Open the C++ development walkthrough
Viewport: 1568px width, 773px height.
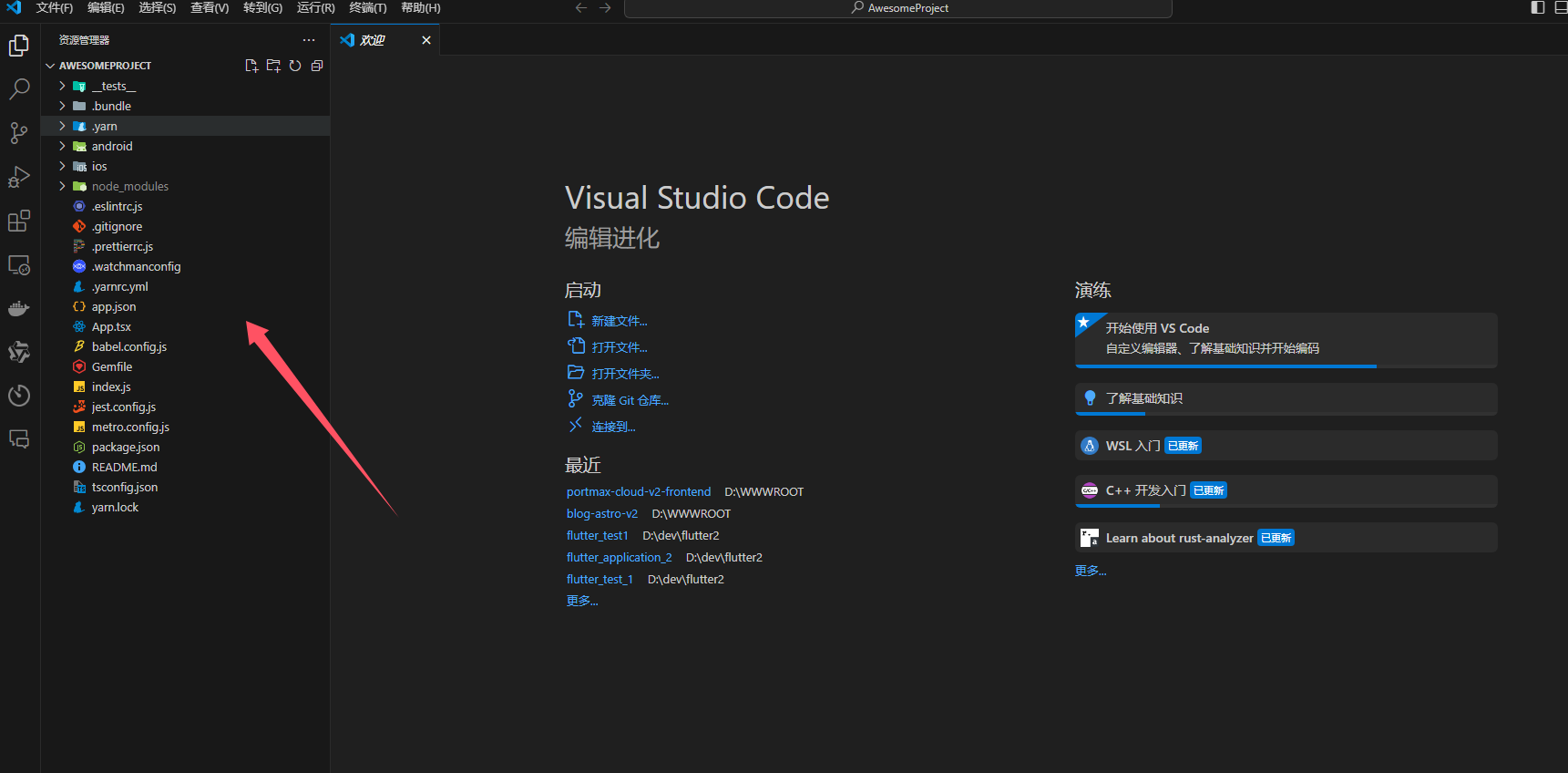1286,491
